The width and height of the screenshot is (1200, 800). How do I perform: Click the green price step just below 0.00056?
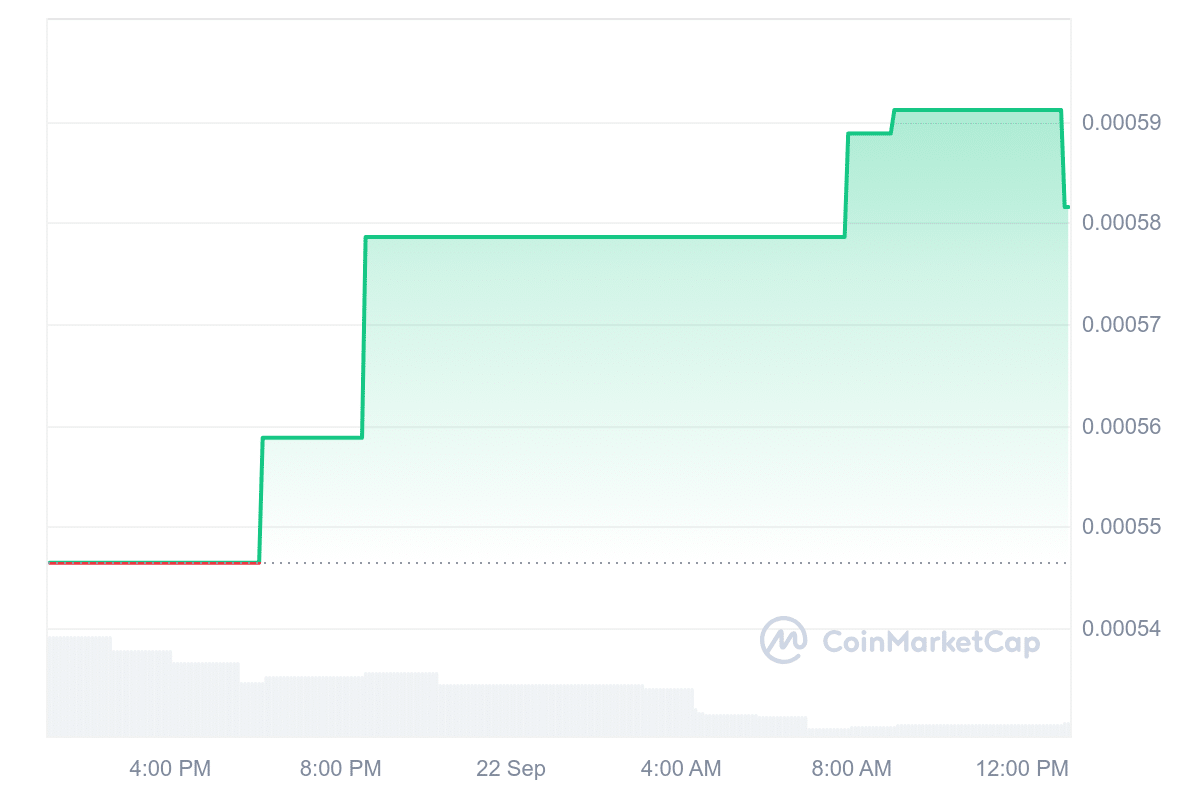click(312, 438)
